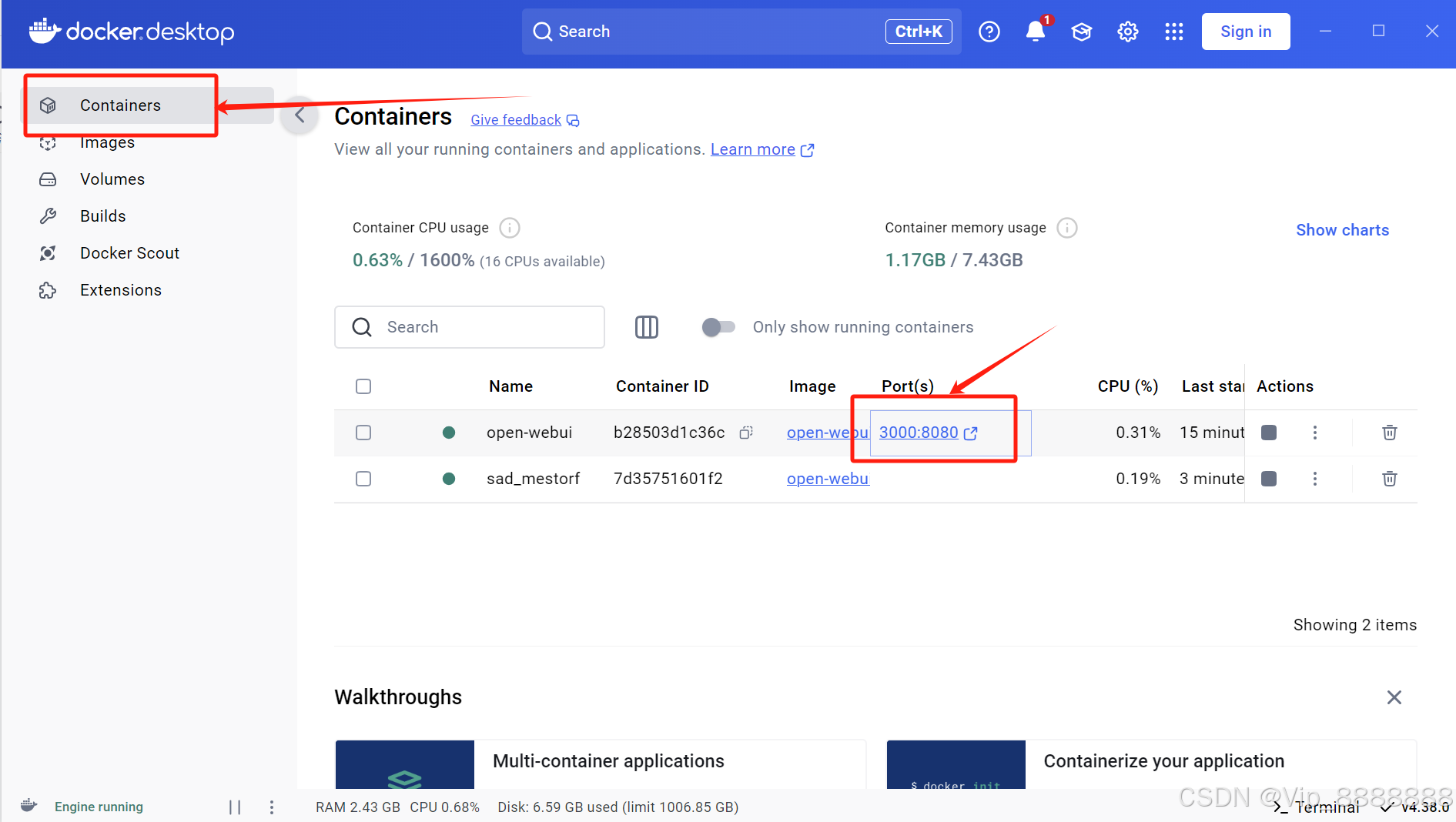Open the apps grid menu near Sign in
The image size is (1456, 822).
(1173, 32)
